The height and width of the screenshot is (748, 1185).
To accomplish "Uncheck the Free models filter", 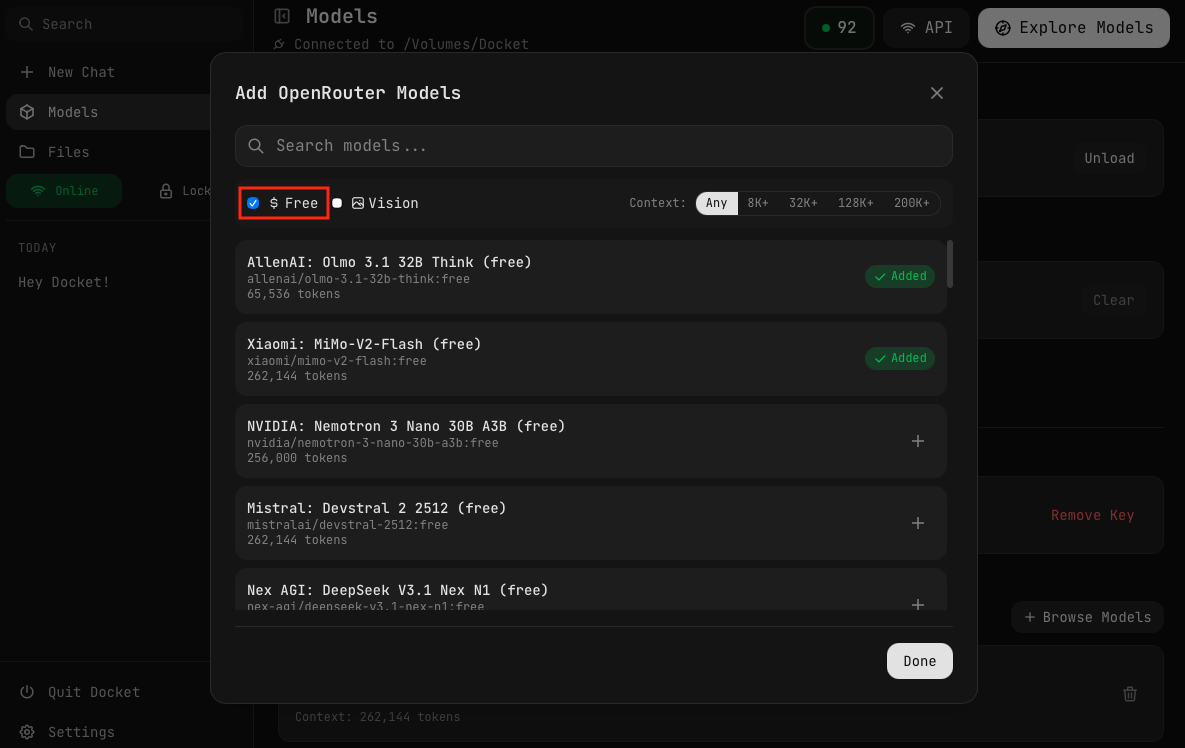I will pos(253,203).
